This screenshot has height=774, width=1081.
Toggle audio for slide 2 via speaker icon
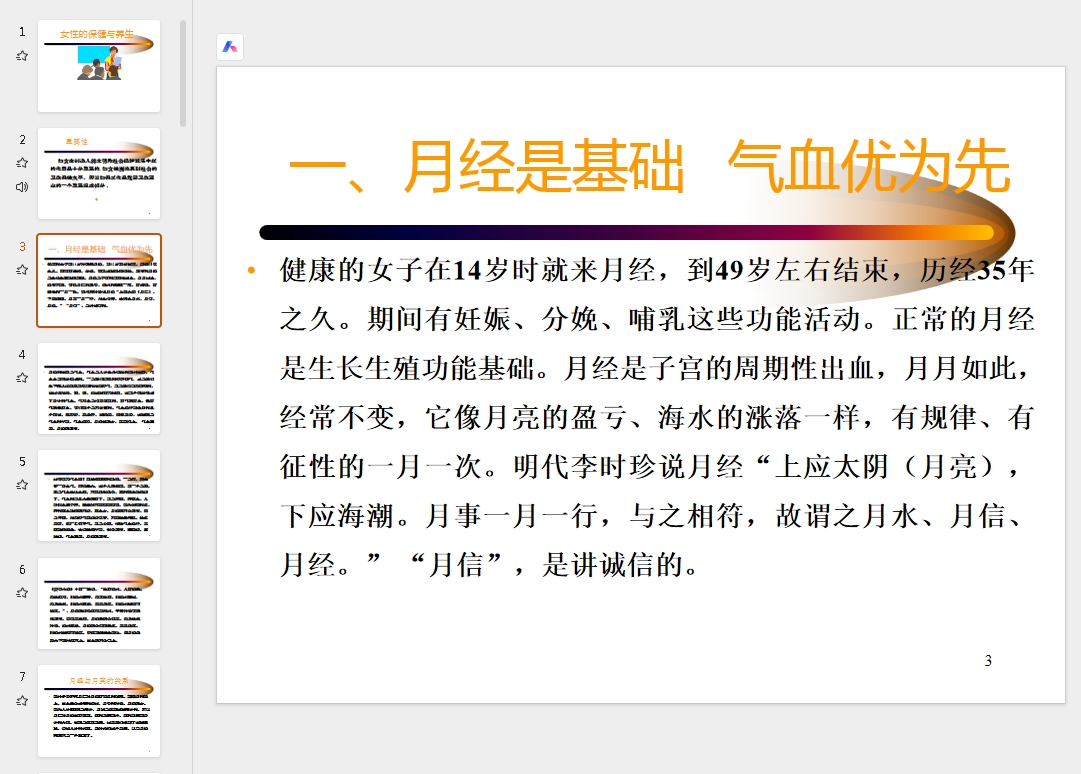tap(22, 186)
